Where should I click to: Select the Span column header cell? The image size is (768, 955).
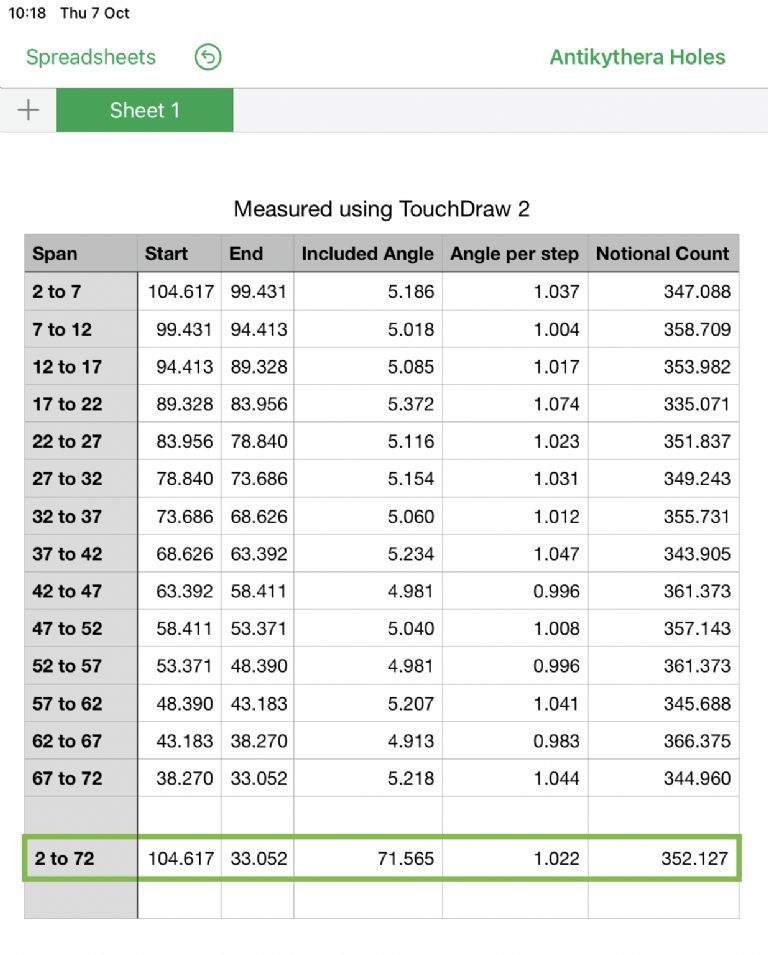80,254
